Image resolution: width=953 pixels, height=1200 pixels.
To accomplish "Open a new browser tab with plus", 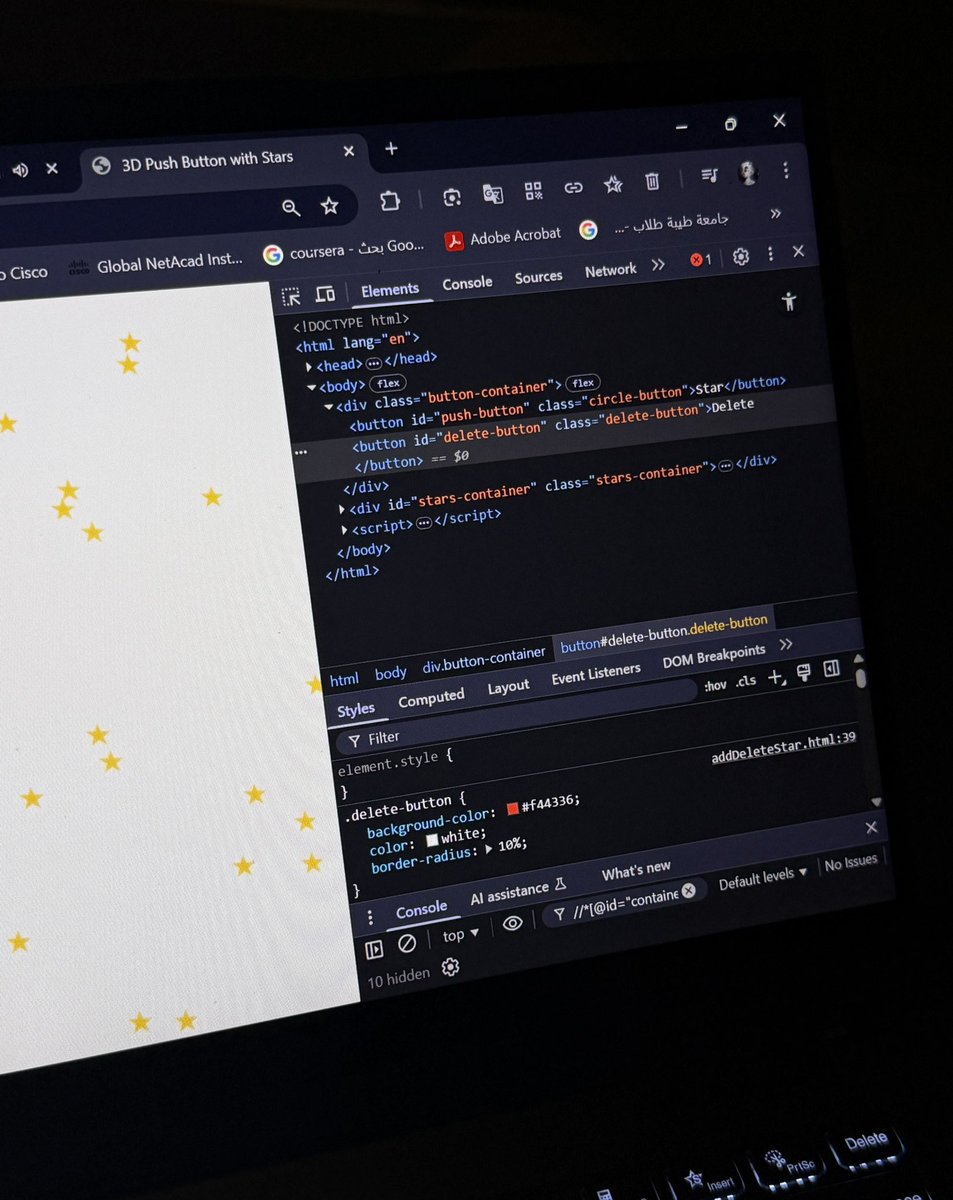I will coord(391,149).
